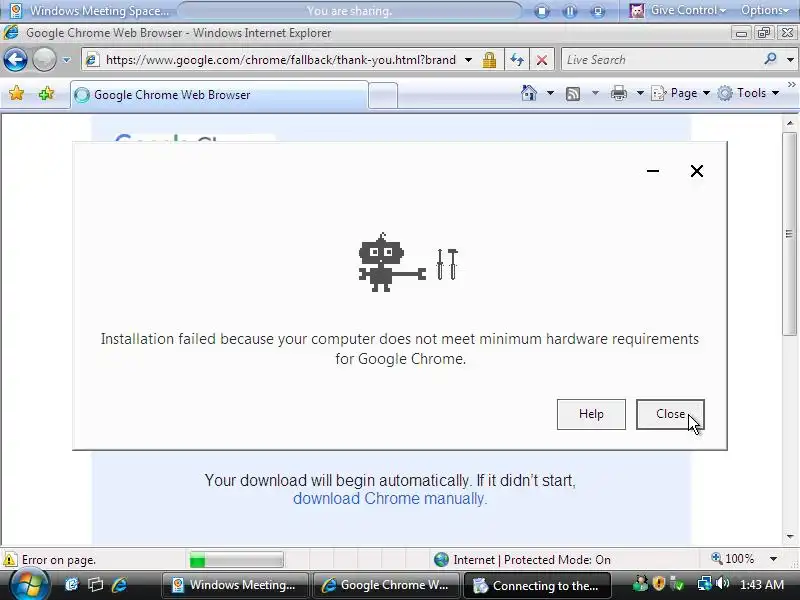The image size is (800, 600).
Task: Open the Tools menu
Action: pyautogui.click(x=748, y=93)
